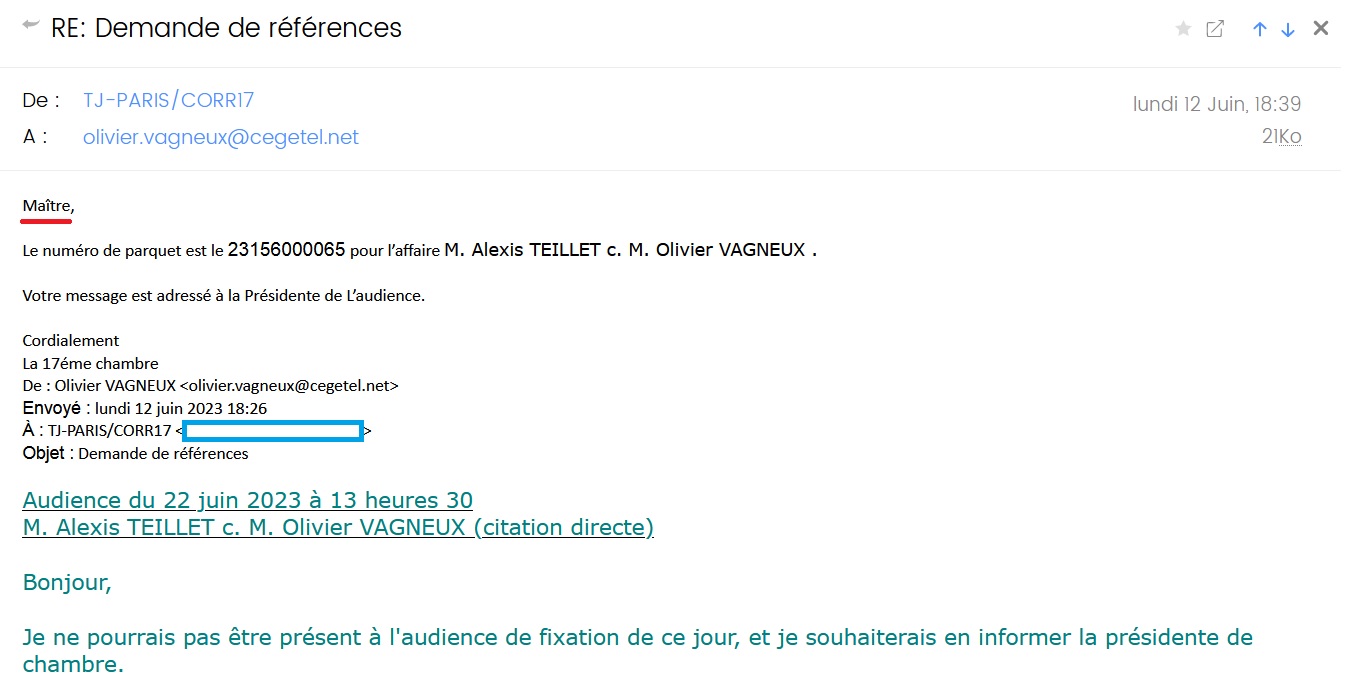This screenshot has height=690, width=1352.
Task: Click the parquet number 23156000065
Action: pyautogui.click(x=286, y=250)
